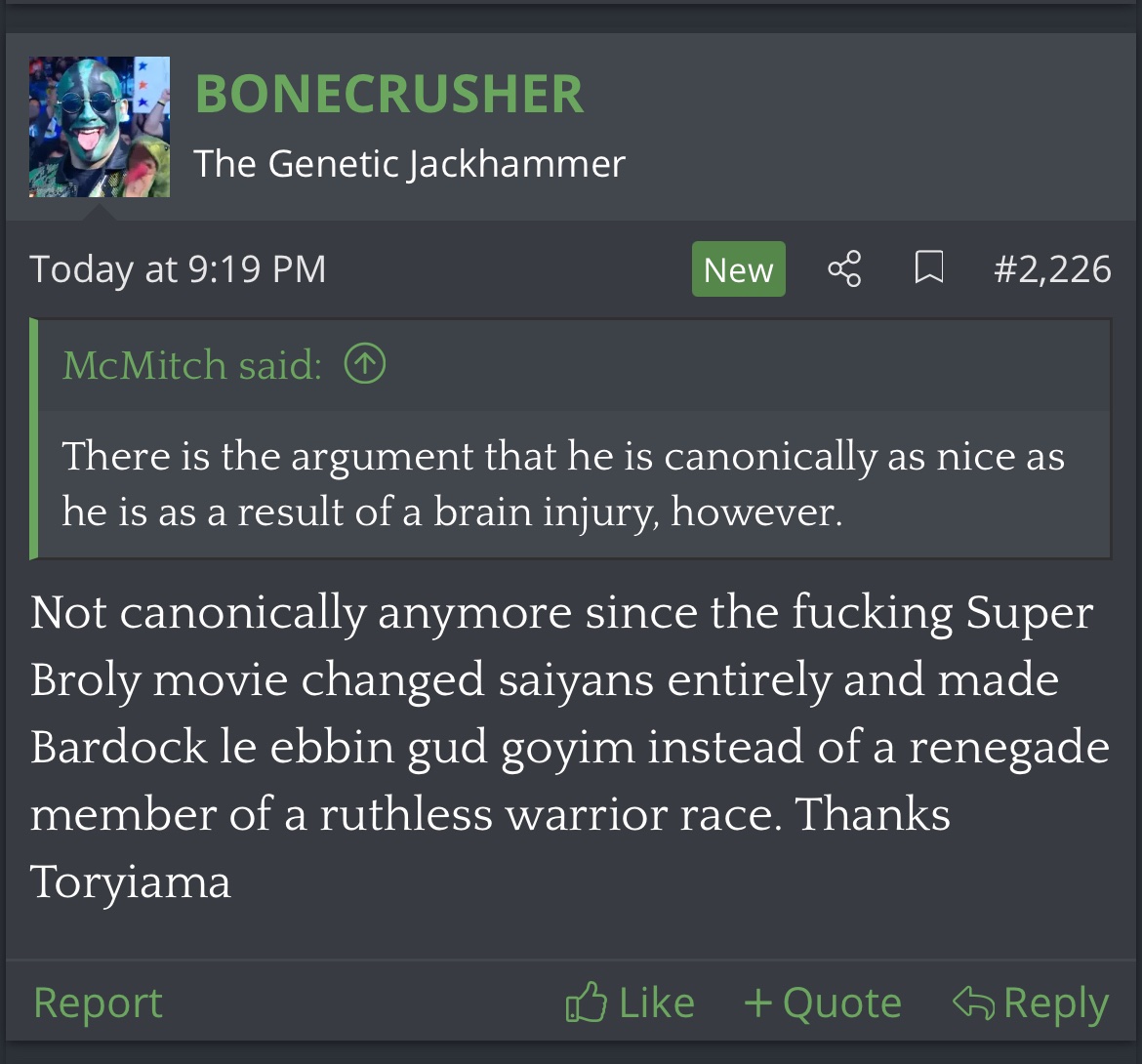Screen dimensions: 1142x1064
Task: Open post number #2,226 permalink
Action: (x=1052, y=269)
